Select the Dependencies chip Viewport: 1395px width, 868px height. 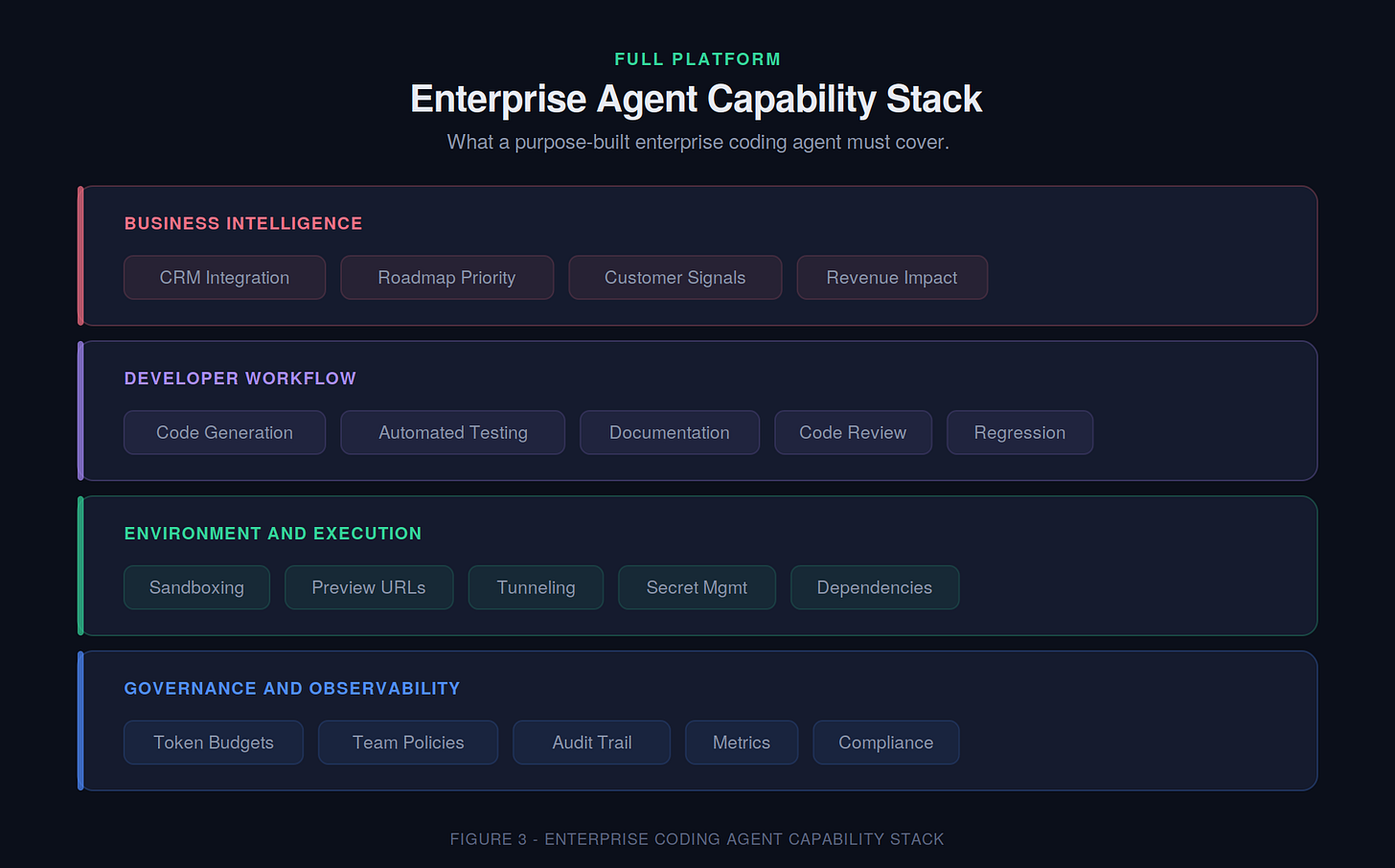875,587
